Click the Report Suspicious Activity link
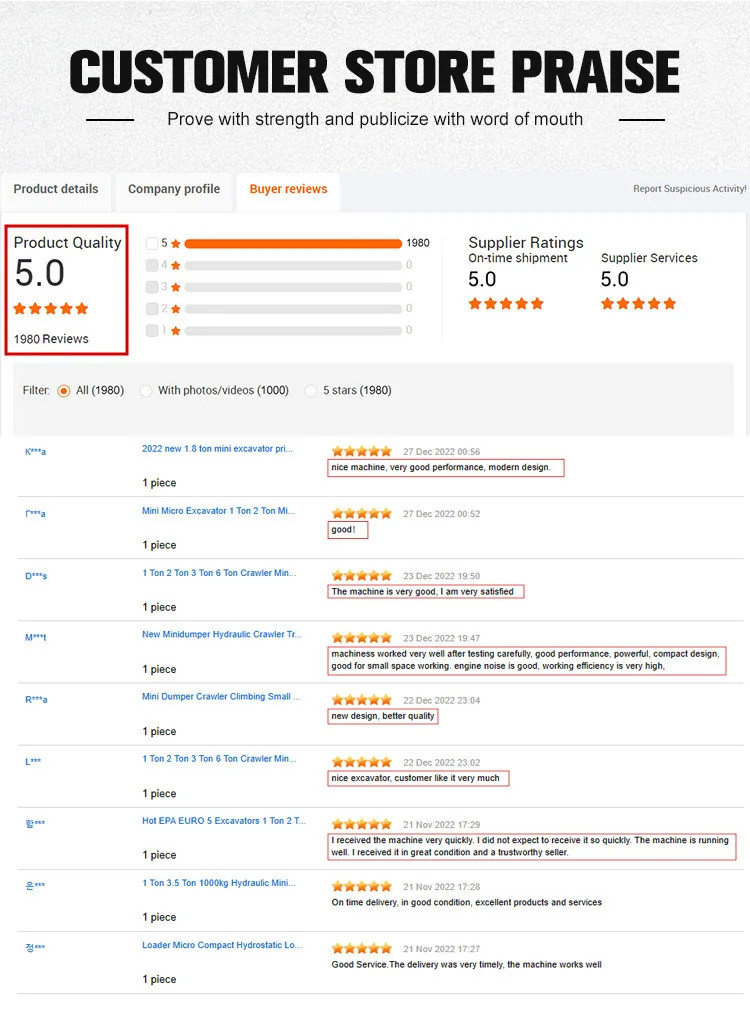Screen dimensions: 750x1016 (689, 189)
